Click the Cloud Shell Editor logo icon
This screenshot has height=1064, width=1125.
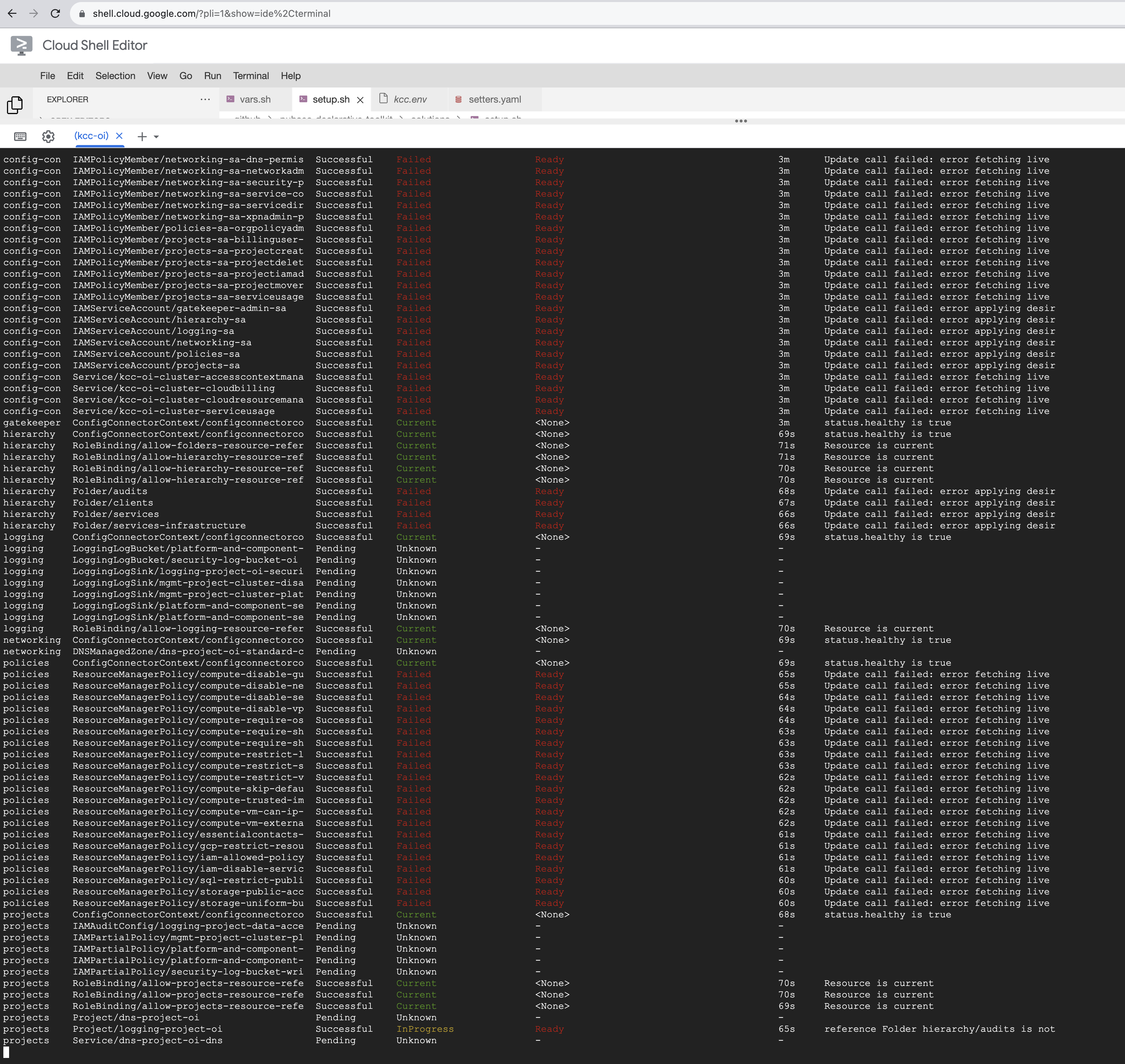[21, 45]
